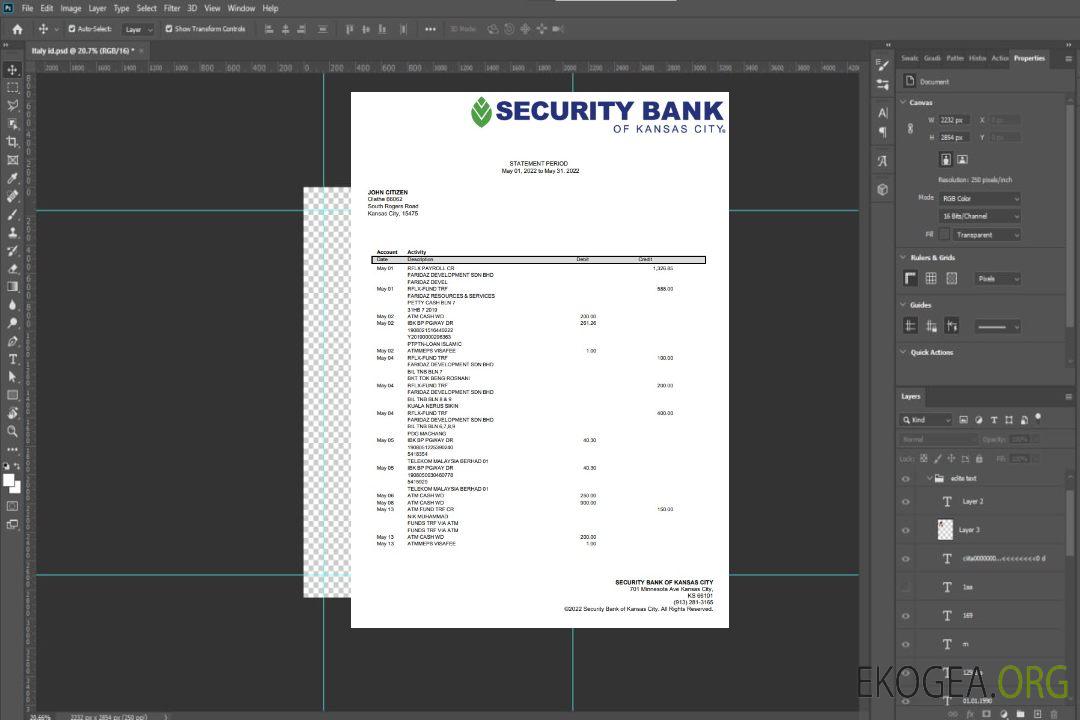Open the File menu
The width and height of the screenshot is (1080, 720).
click(x=27, y=8)
